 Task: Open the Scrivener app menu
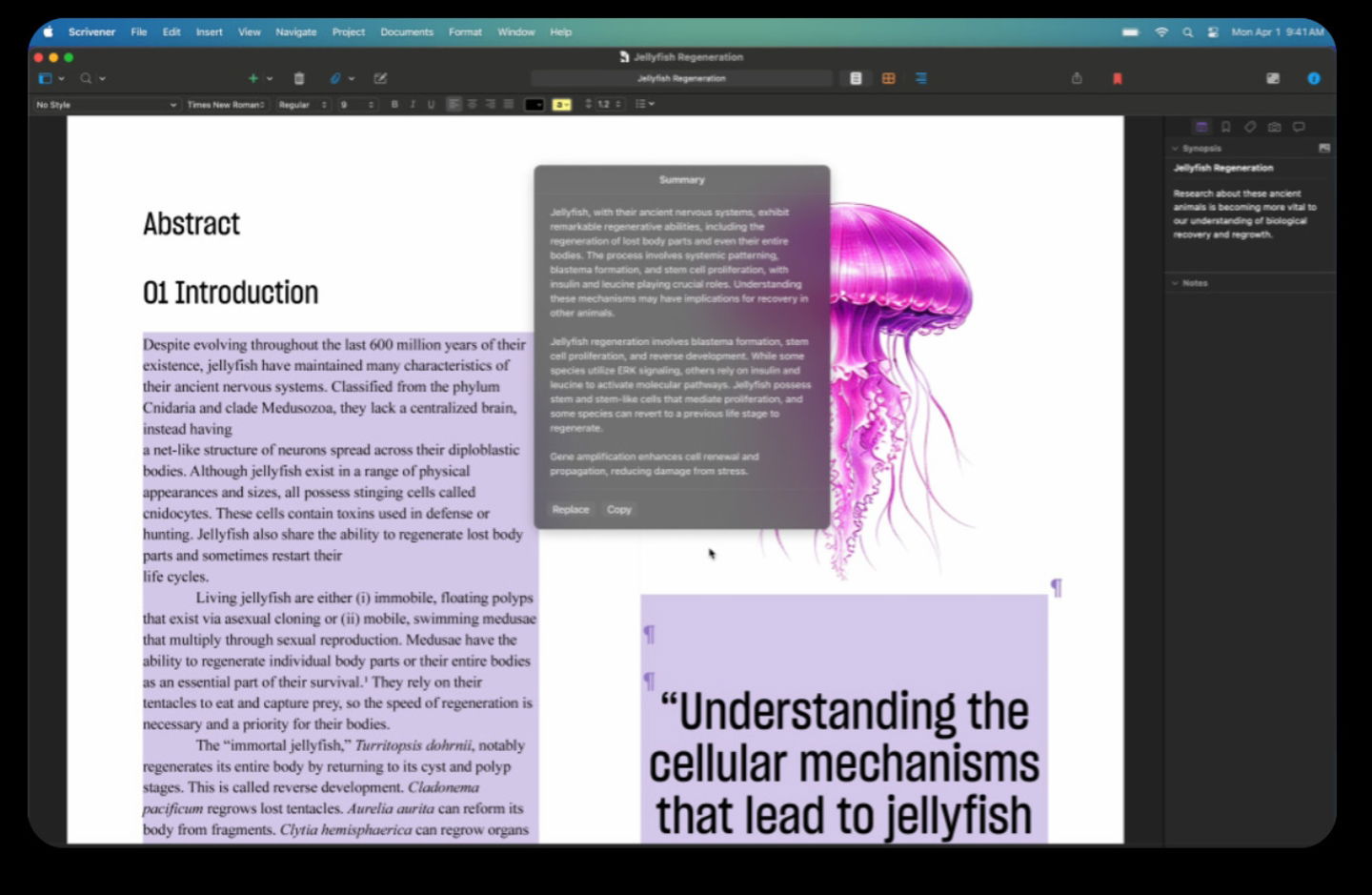(91, 31)
